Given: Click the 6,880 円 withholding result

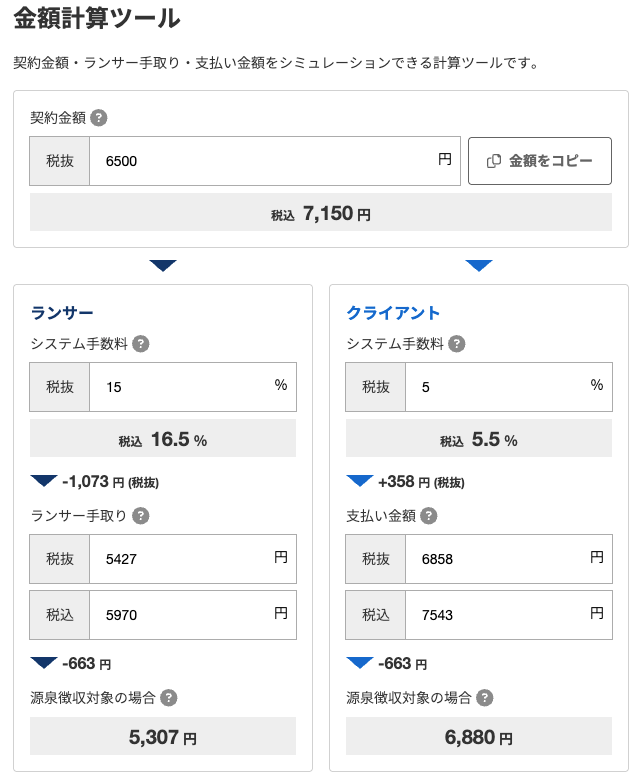Looking at the screenshot, I should tap(478, 738).
